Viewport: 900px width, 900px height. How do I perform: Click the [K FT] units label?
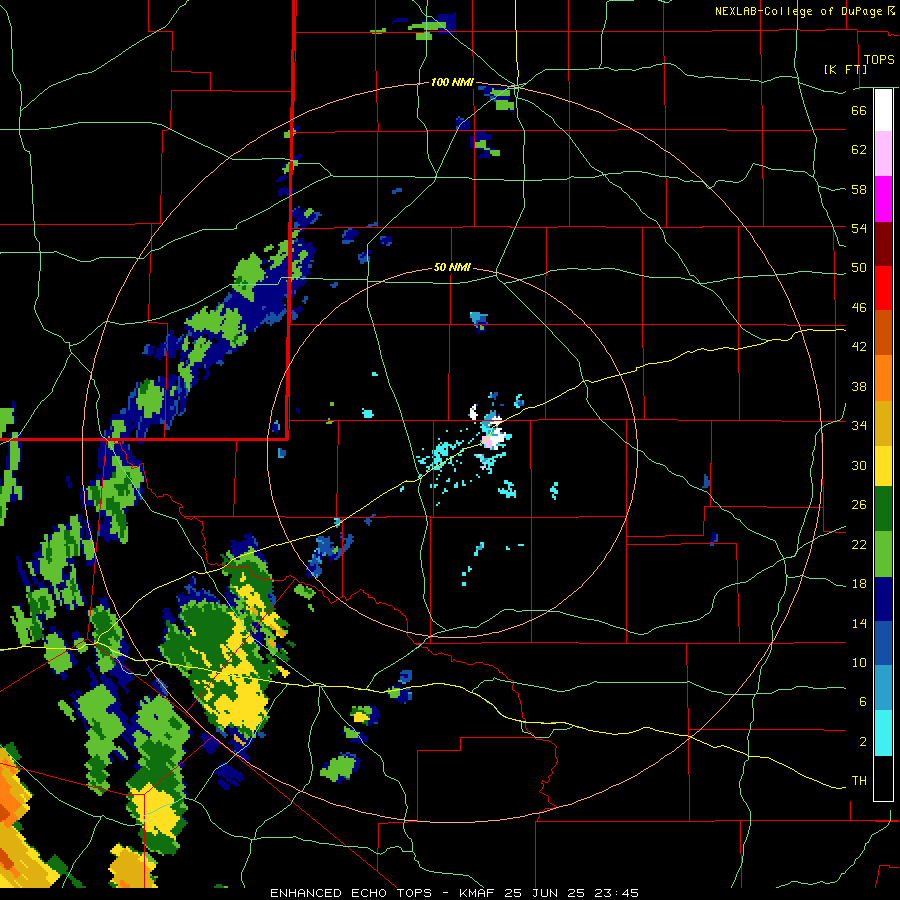coord(845,69)
